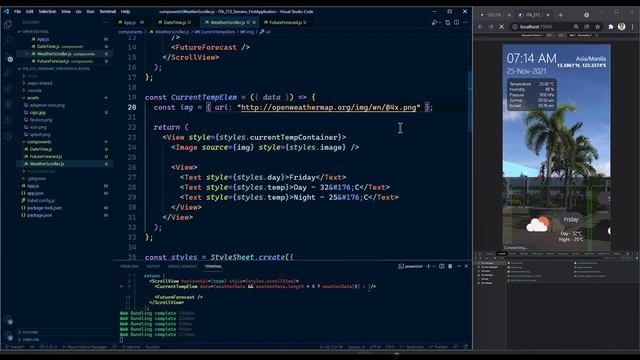640x360 pixels.
Task: Open the Accounts icon in activity bar
Action: click(9, 321)
